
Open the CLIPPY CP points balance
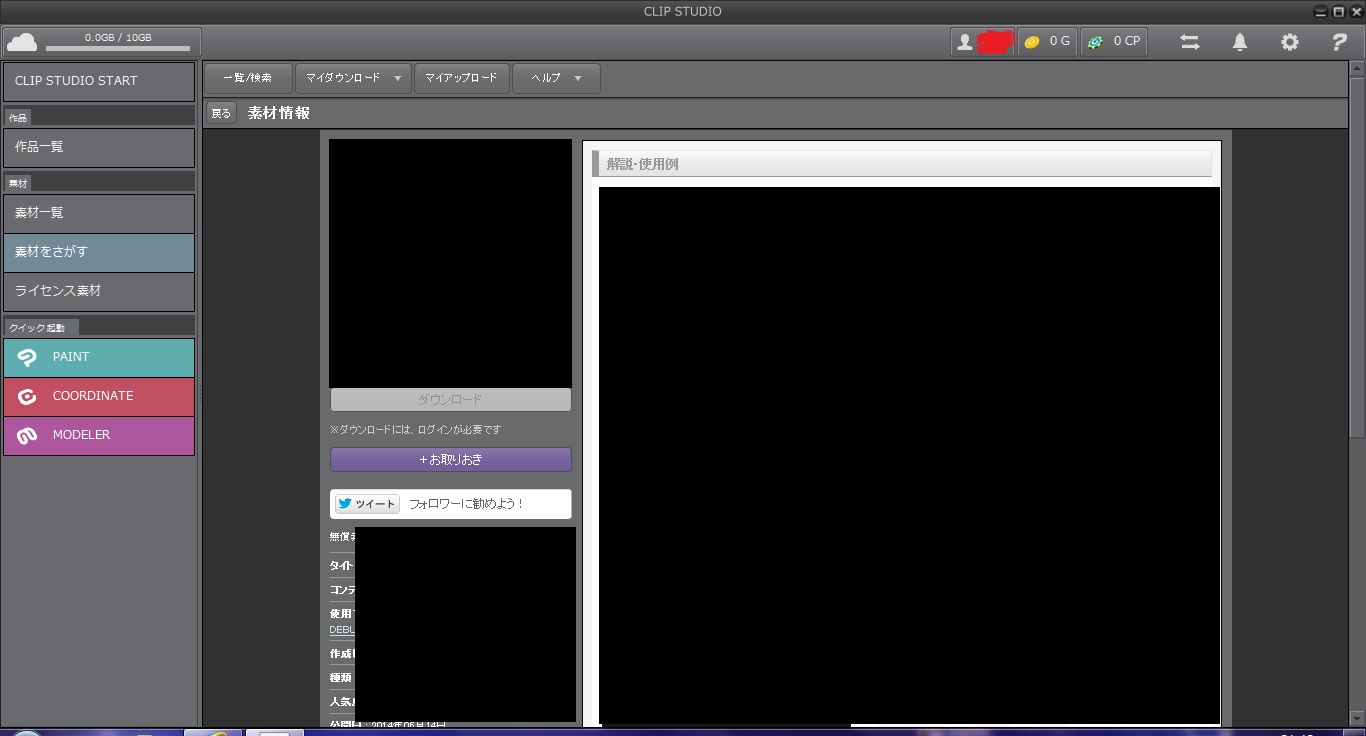[x=1113, y=42]
